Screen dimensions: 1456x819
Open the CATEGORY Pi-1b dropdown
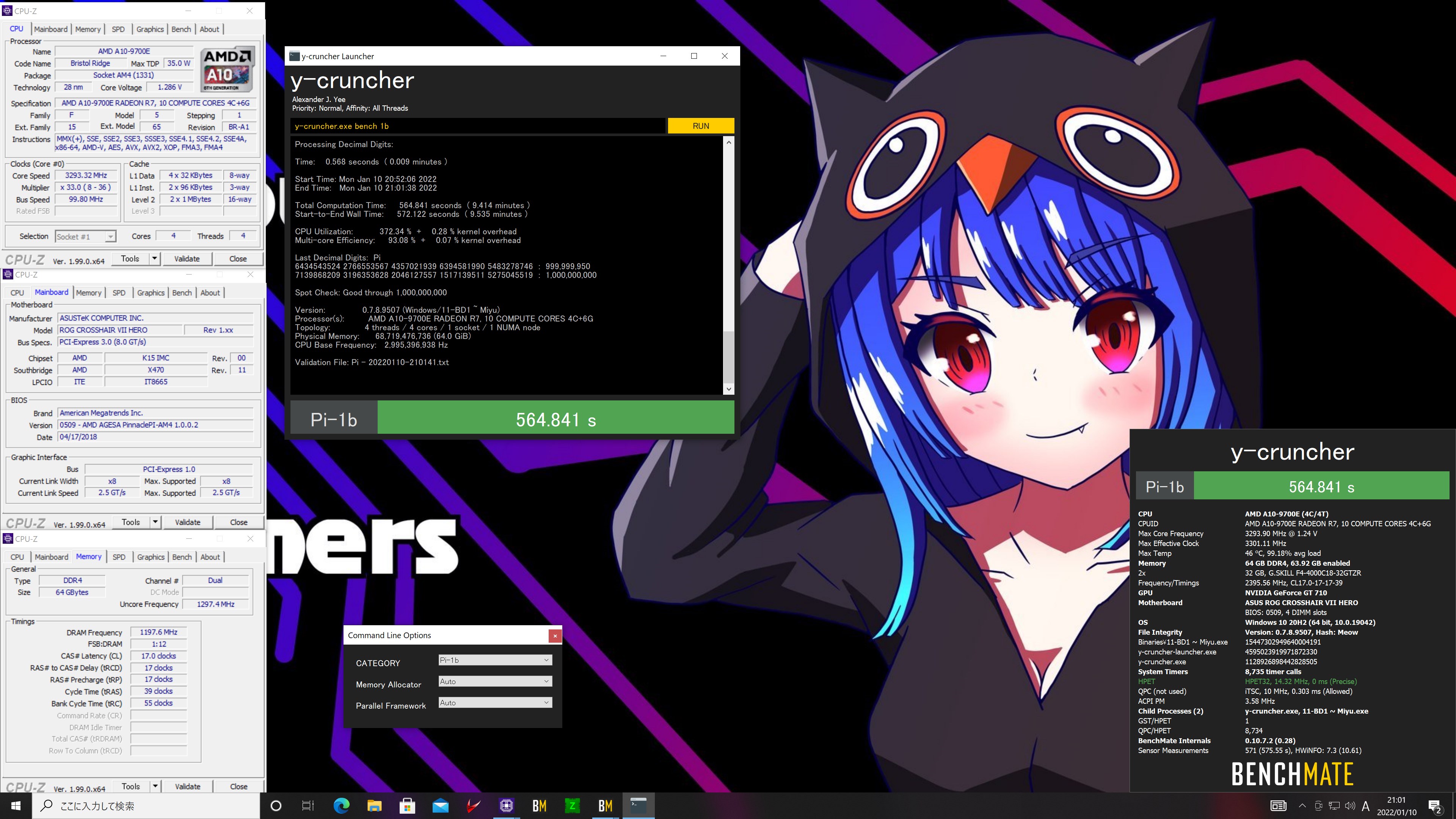(x=495, y=660)
